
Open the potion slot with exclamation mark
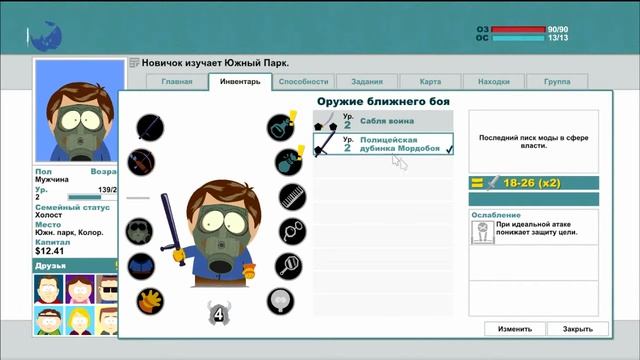[x=281, y=127]
